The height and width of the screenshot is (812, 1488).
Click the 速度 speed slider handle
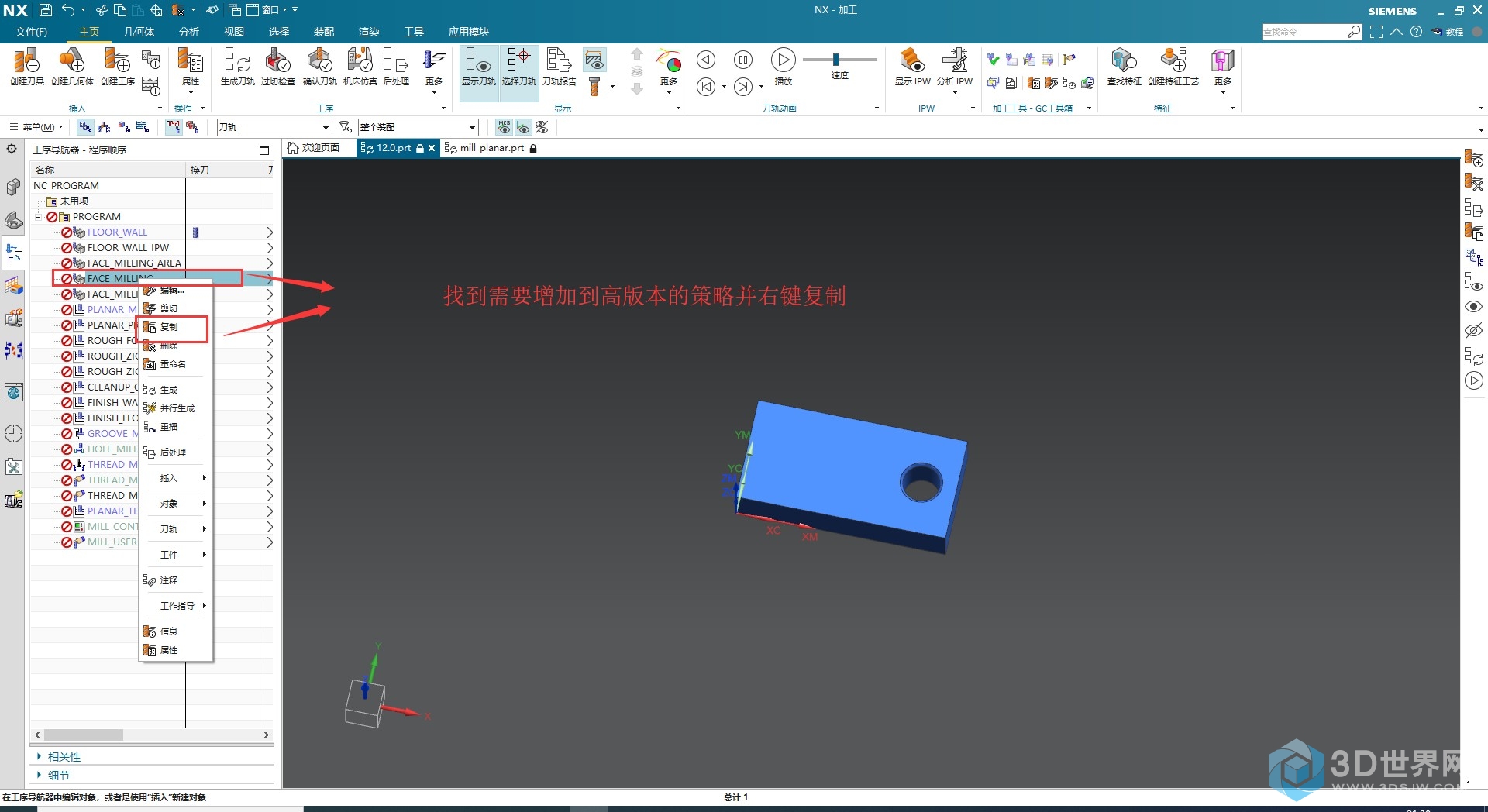[x=836, y=60]
